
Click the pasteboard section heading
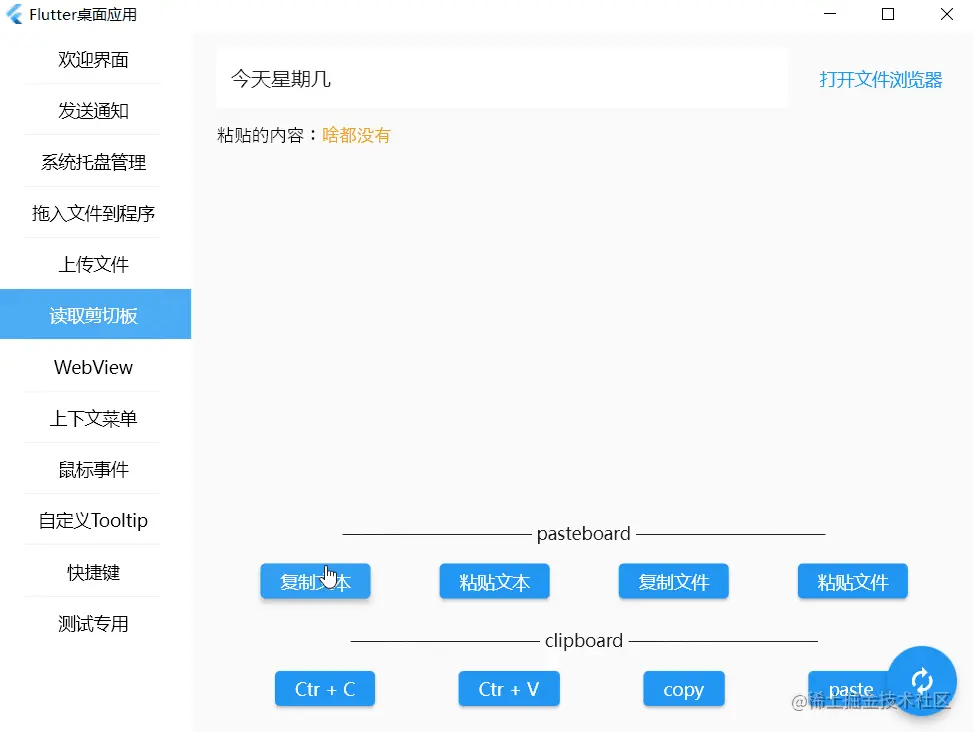coord(583,533)
